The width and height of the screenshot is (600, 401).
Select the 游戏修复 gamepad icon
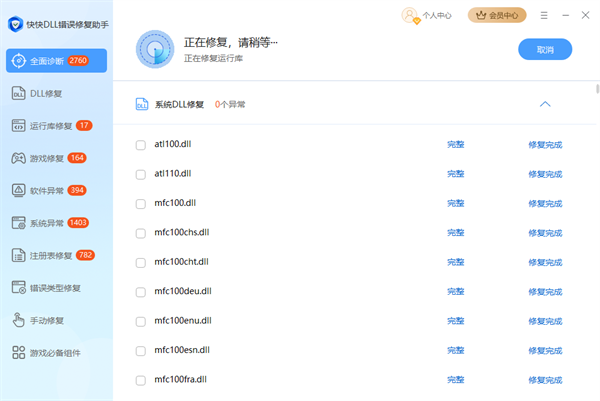[18, 158]
